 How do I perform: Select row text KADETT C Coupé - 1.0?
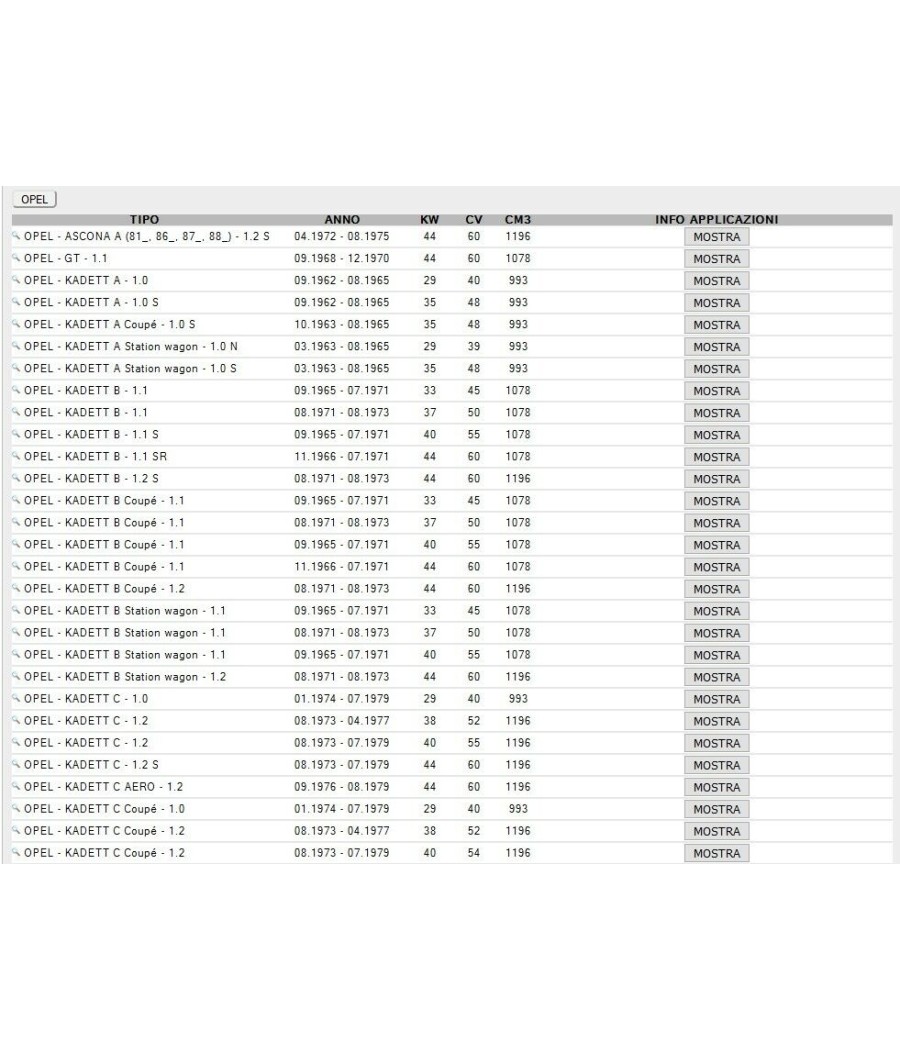click(x=104, y=809)
